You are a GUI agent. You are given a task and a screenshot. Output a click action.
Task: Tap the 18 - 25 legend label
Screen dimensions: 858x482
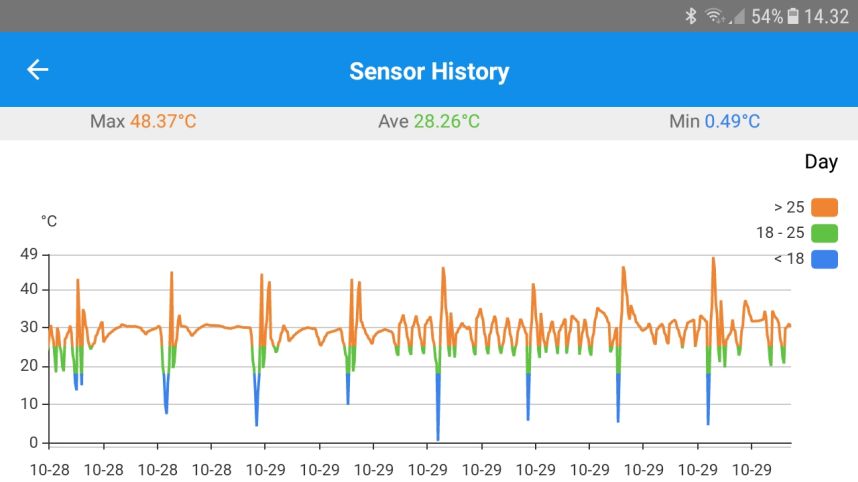click(780, 234)
